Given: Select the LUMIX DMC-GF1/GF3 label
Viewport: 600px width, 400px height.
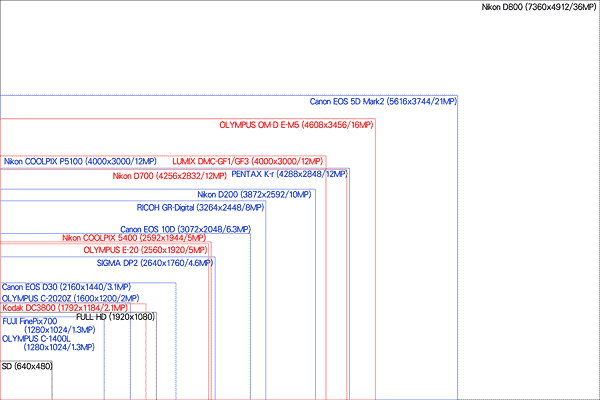Looking at the screenshot, I should (248, 162).
